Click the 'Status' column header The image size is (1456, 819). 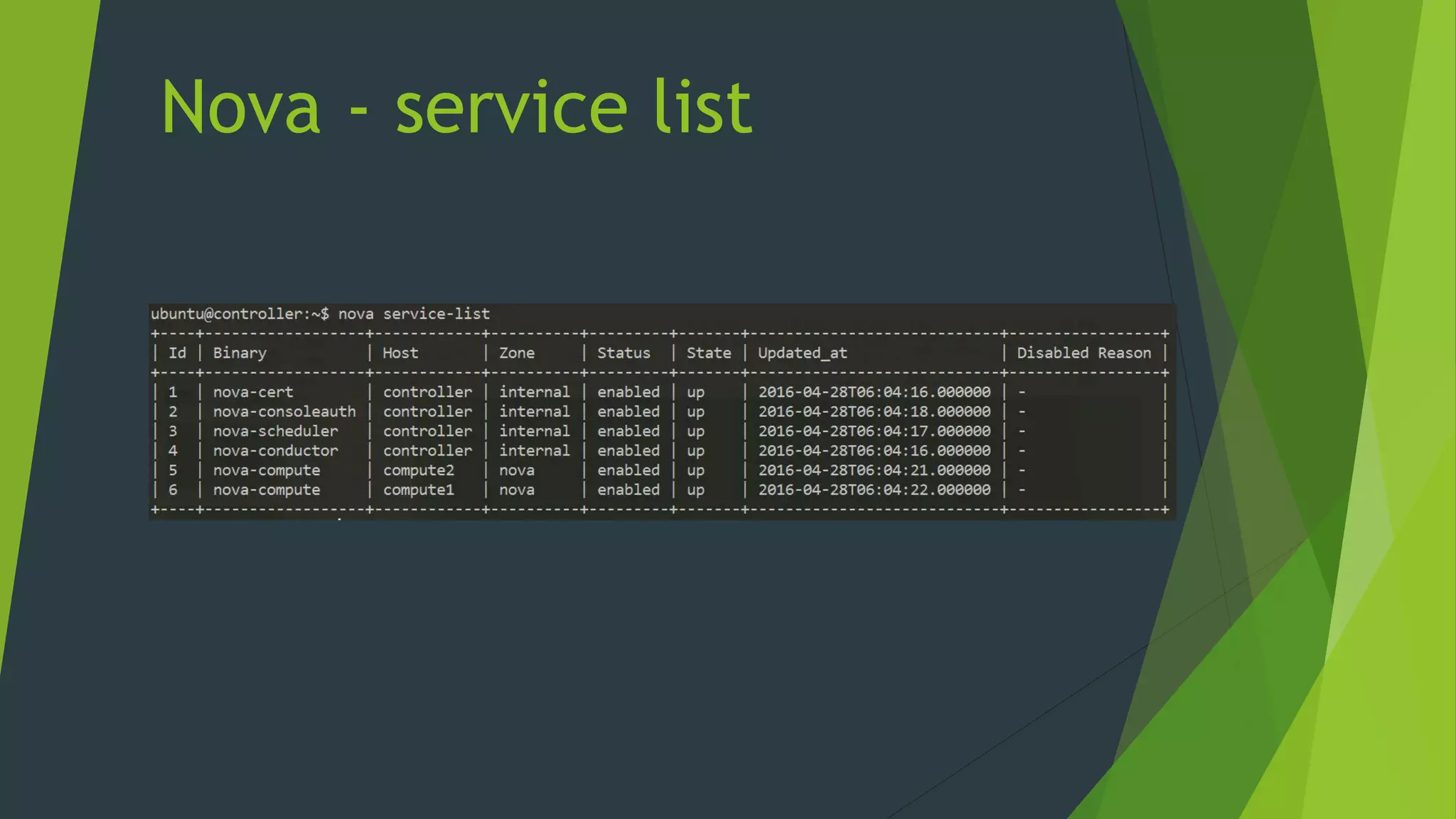pyautogui.click(x=623, y=353)
